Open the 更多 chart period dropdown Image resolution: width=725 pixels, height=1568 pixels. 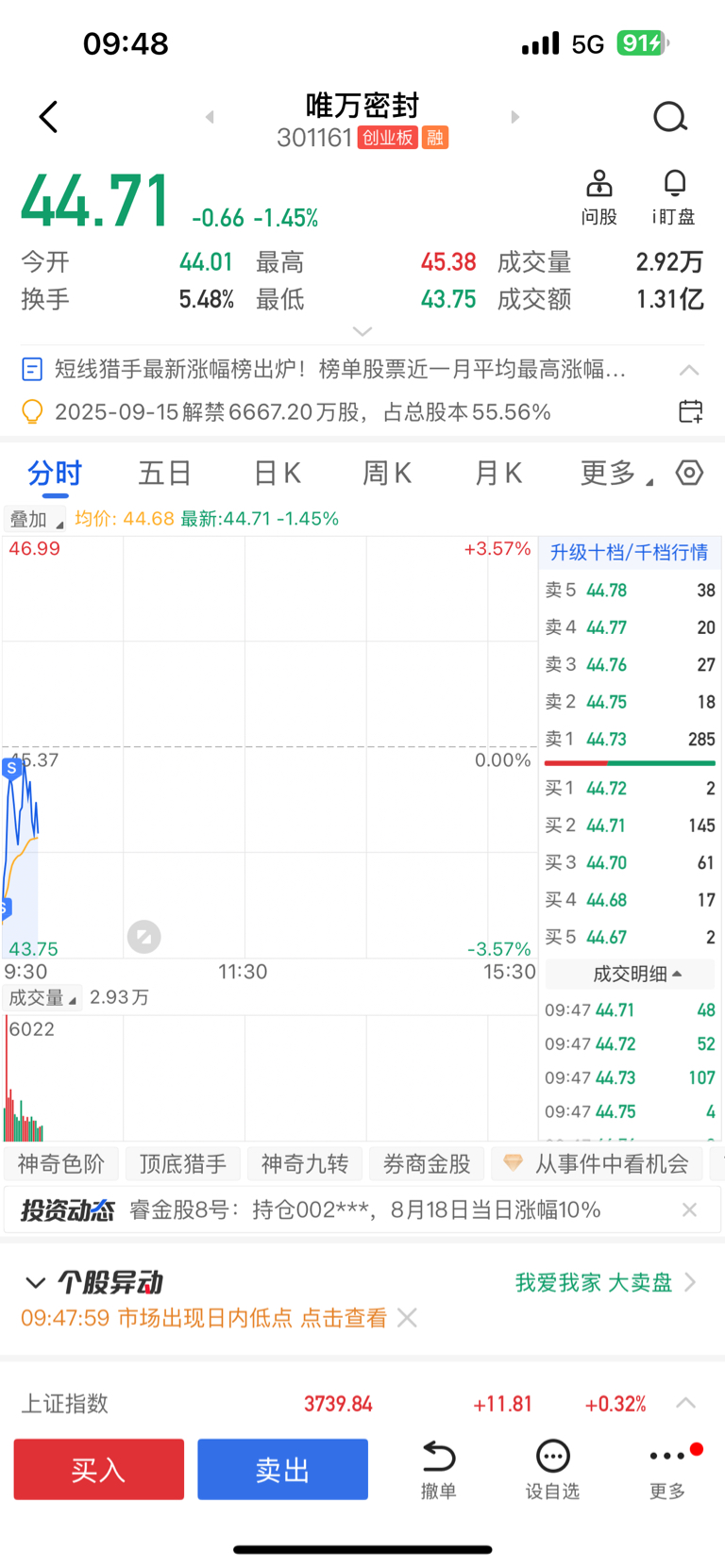[x=615, y=473]
